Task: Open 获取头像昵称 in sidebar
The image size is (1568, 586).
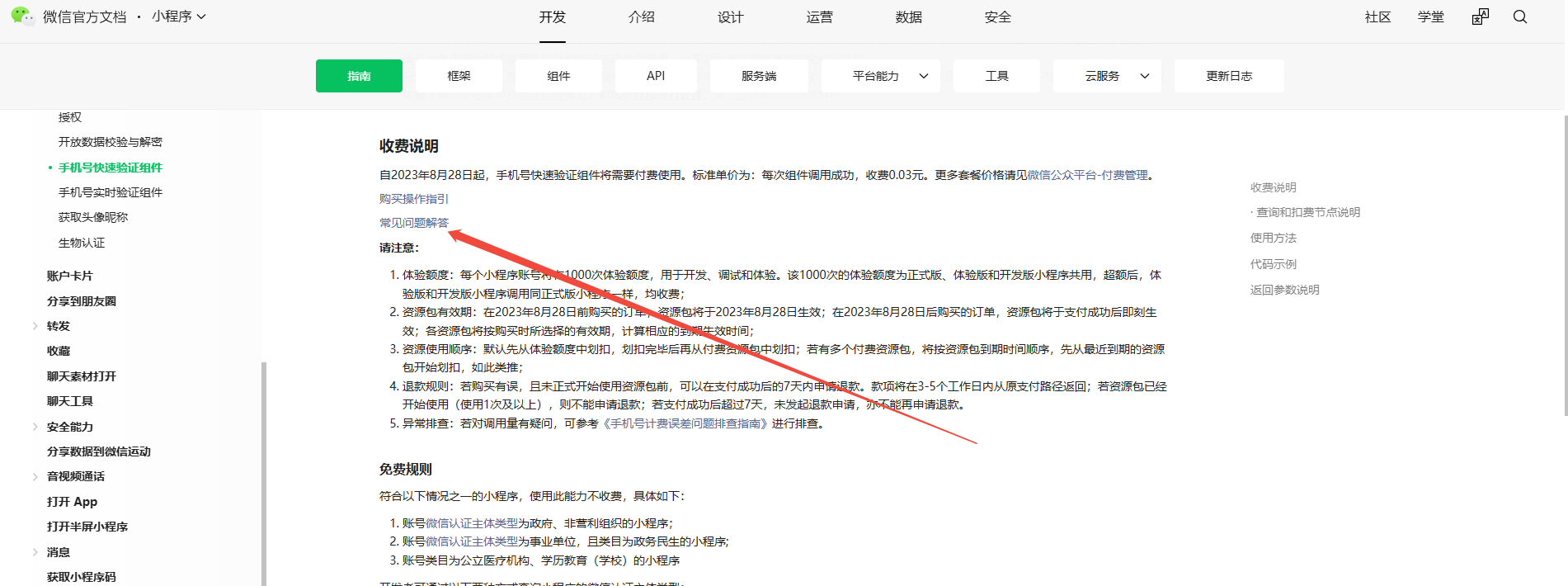Action: coord(93,217)
